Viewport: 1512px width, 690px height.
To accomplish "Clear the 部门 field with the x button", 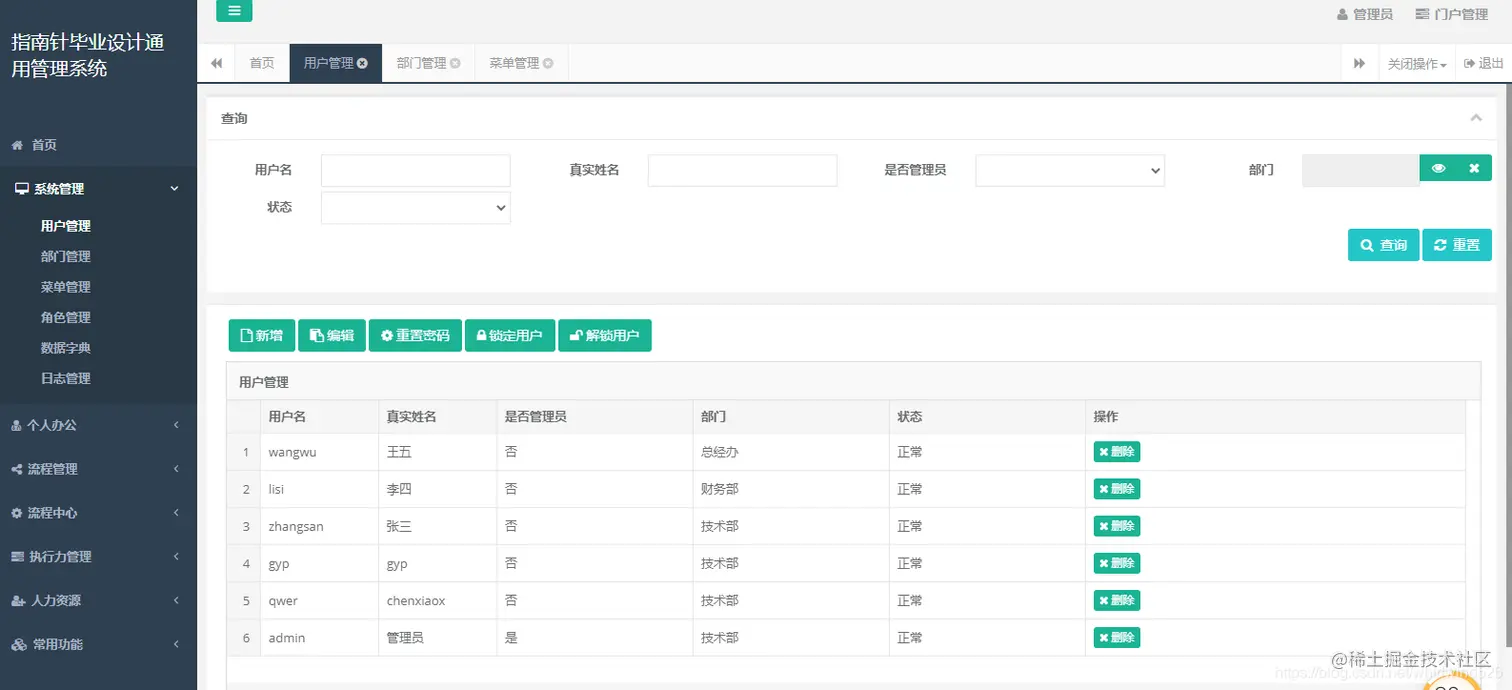I will coord(1474,168).
